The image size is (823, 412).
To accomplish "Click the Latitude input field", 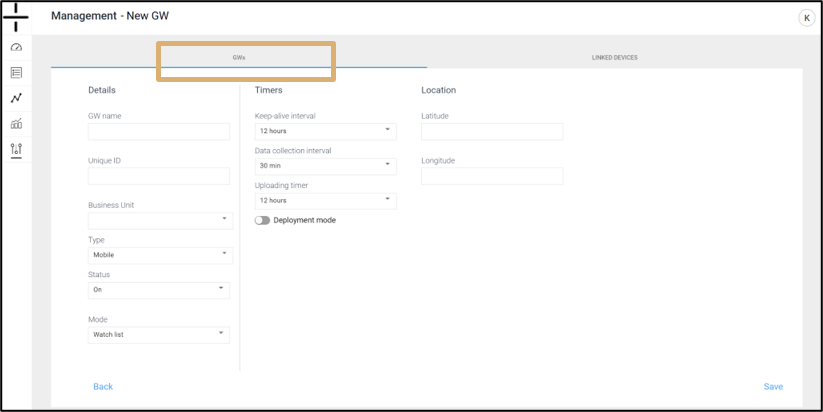I will pyautogui.click(x=492, y=132).
